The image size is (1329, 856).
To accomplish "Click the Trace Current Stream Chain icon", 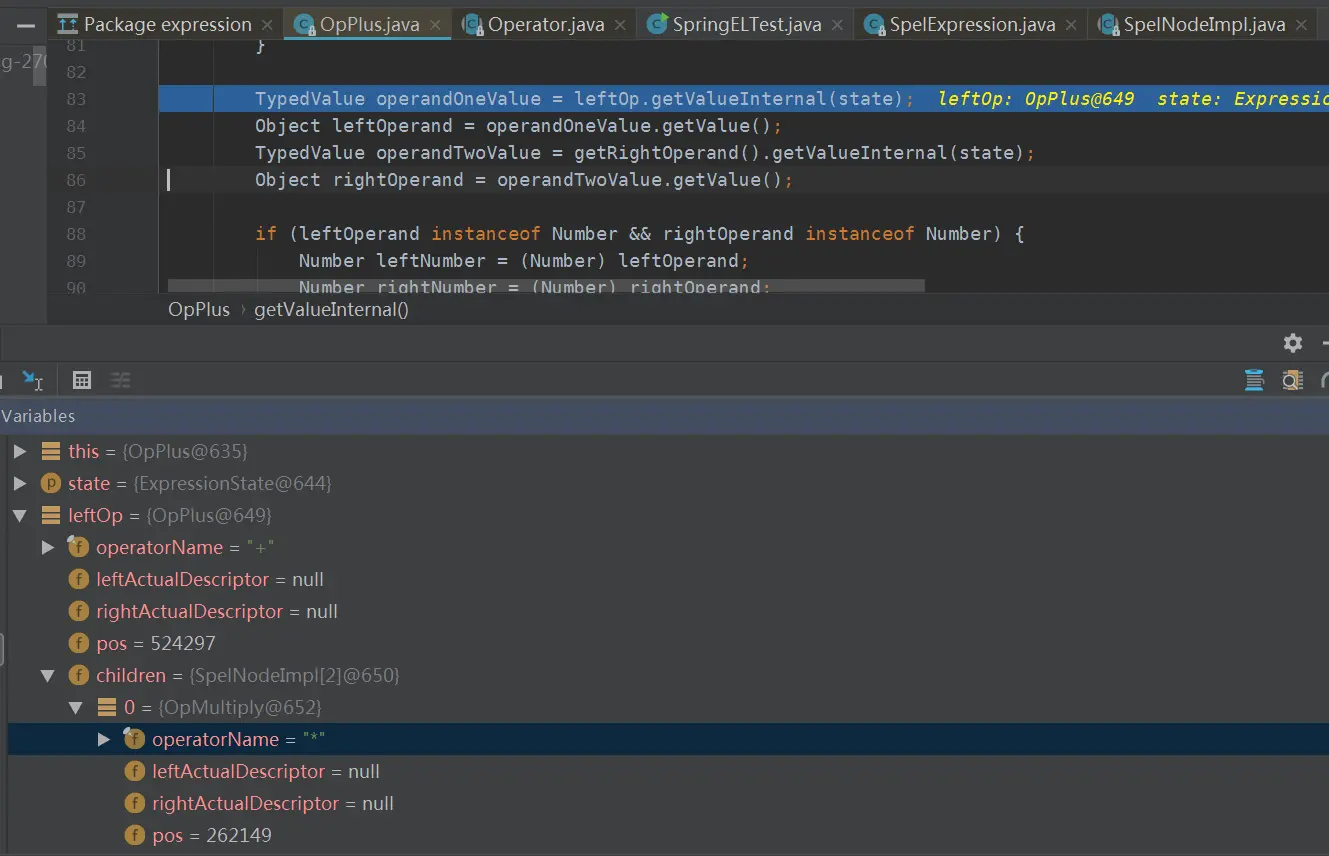I will [x=121, y=380].
